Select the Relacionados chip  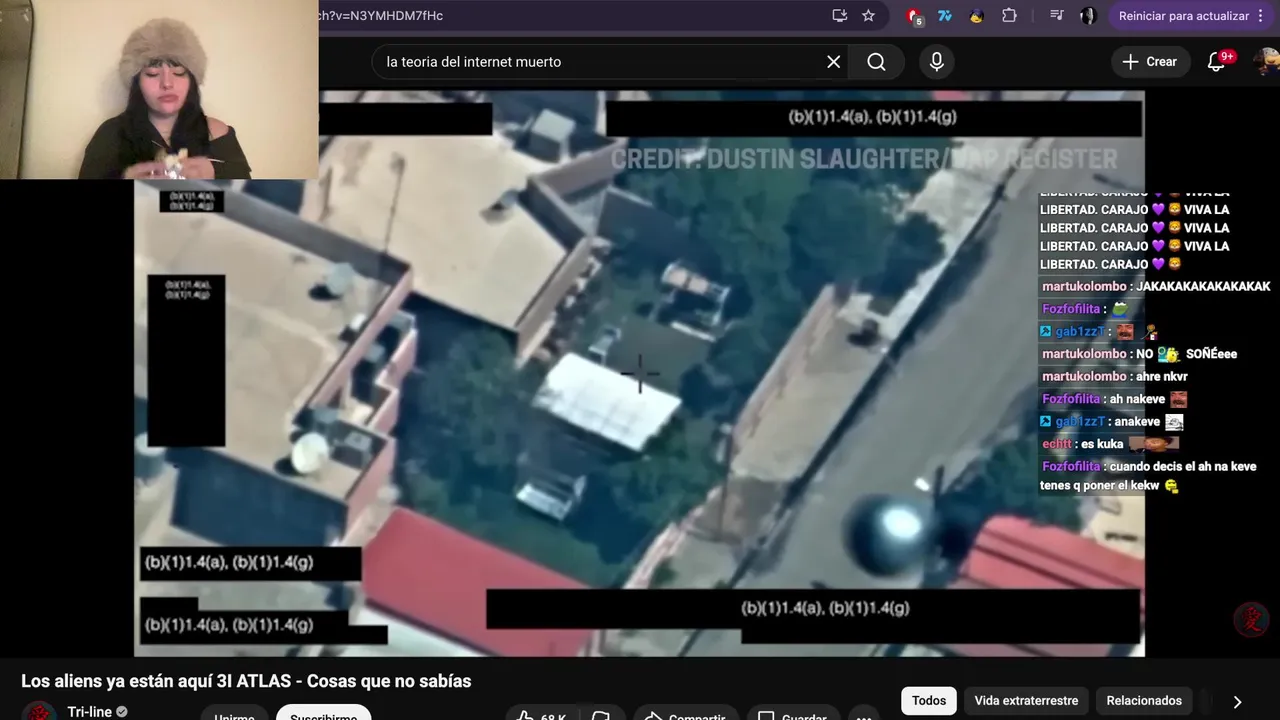coord(1144,701)
